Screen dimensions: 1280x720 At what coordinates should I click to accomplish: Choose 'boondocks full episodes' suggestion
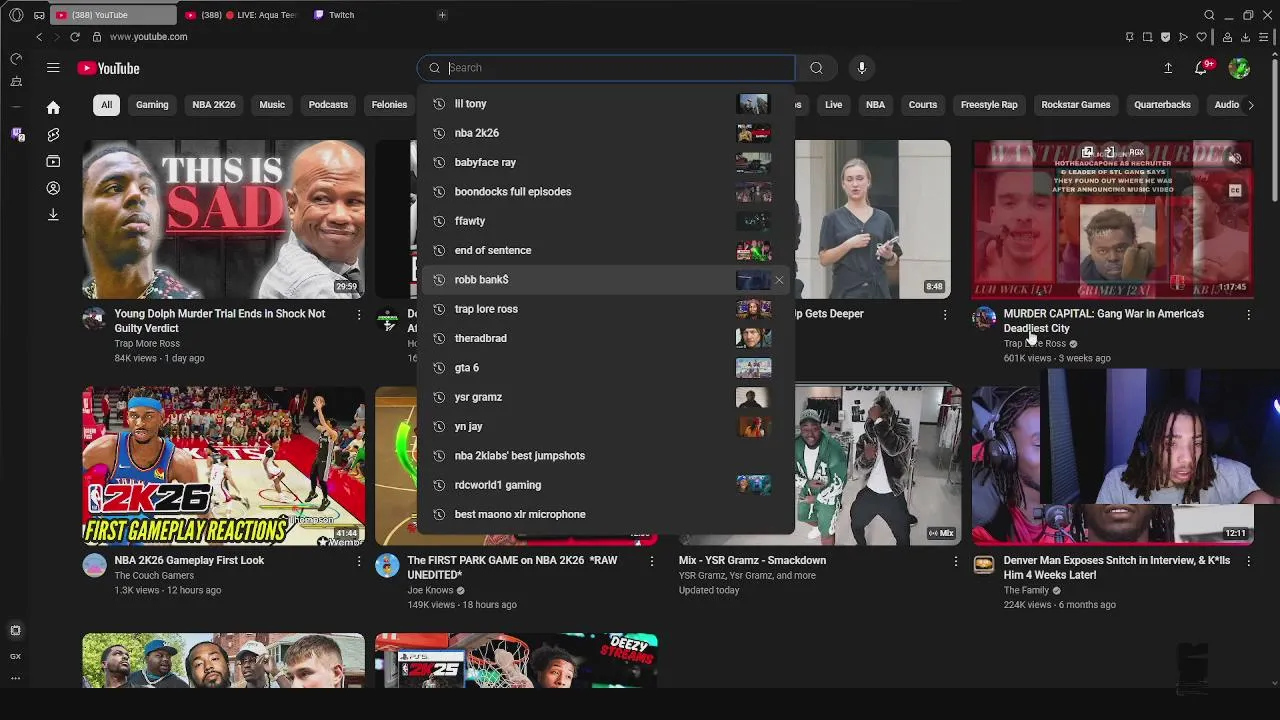pyautogui.click(x=605, y=192)
